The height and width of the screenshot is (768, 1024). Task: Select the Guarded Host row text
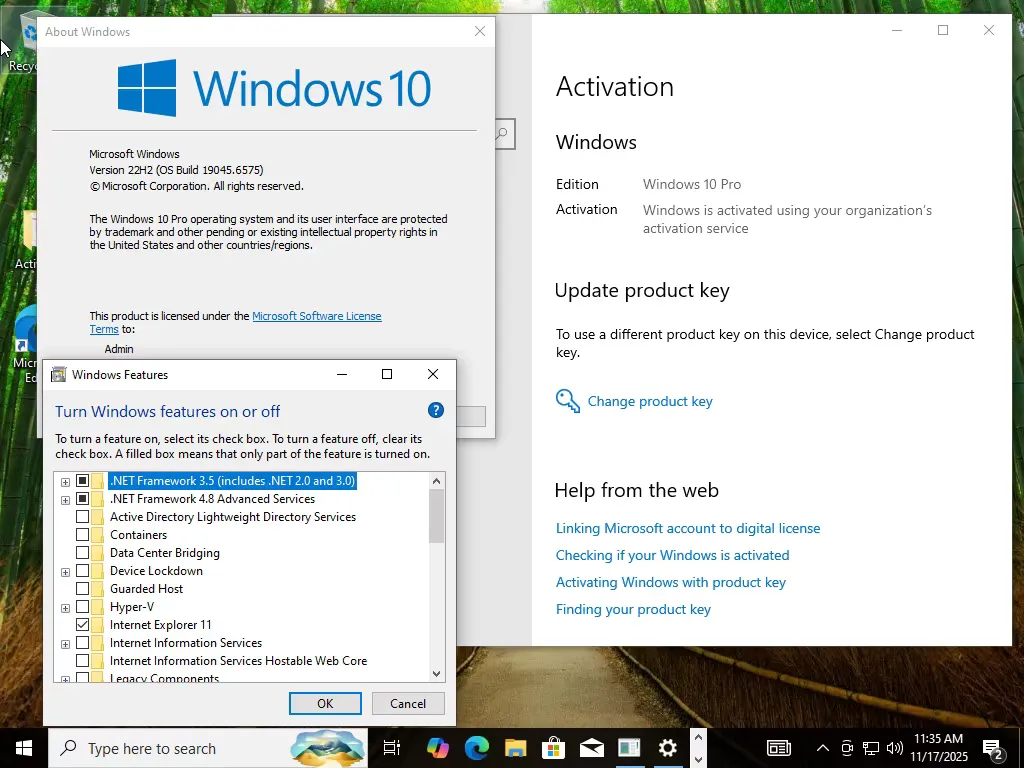[146, 589]
